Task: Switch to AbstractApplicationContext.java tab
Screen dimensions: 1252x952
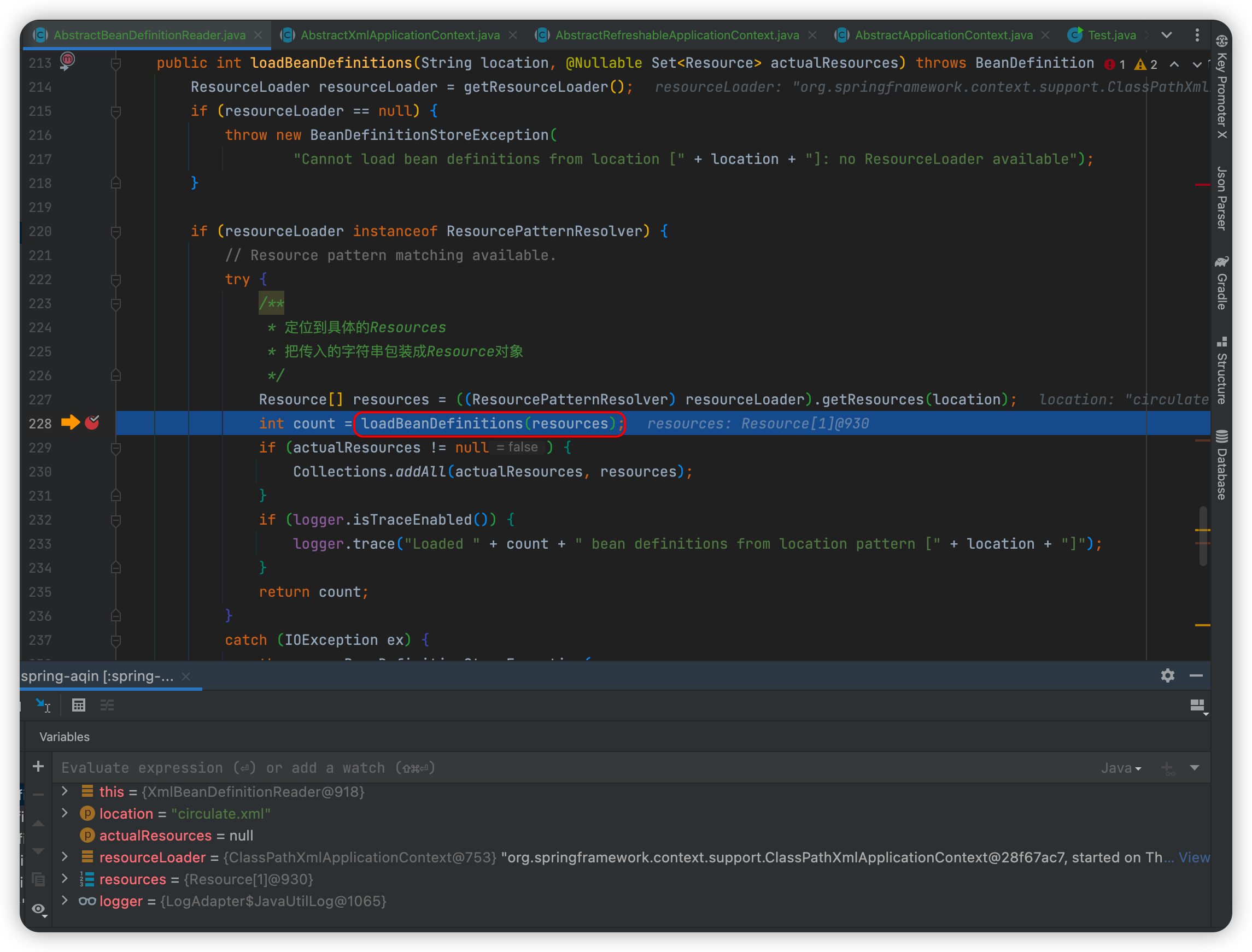Action: coord(943,35)
